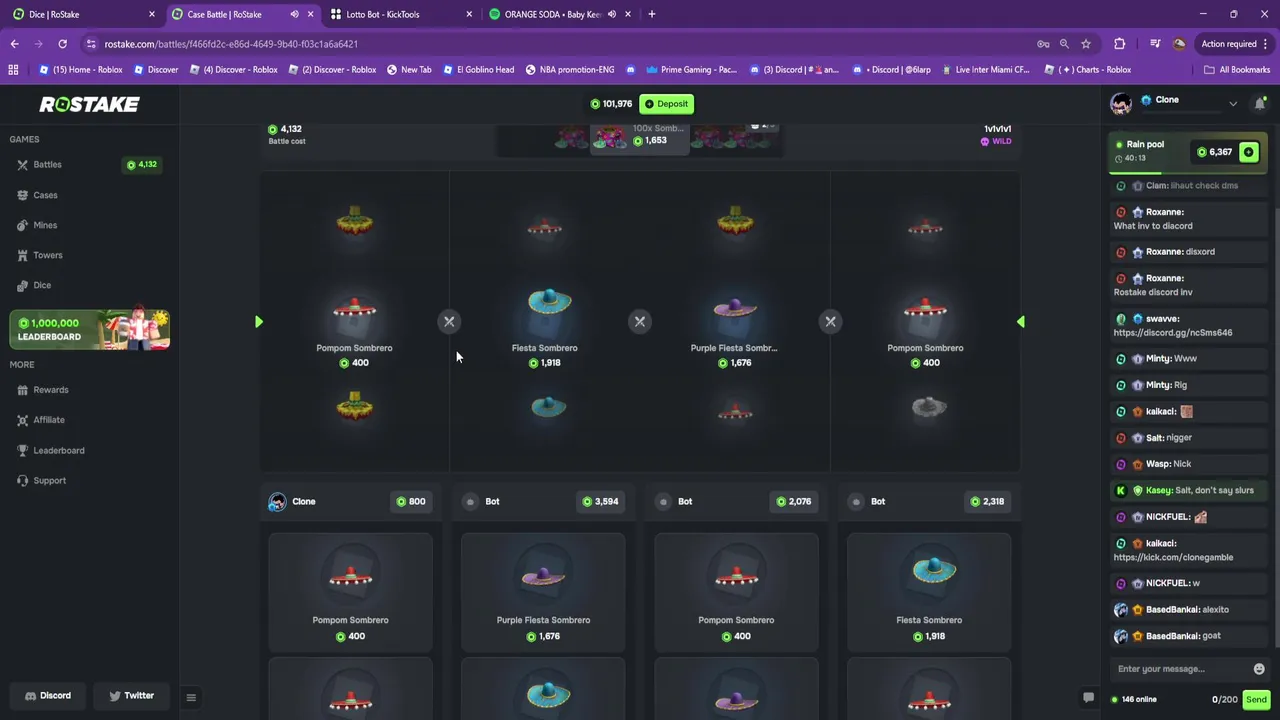Click the green Deposit button
The image size is (1280, 720).
click(x=666, y=104)
